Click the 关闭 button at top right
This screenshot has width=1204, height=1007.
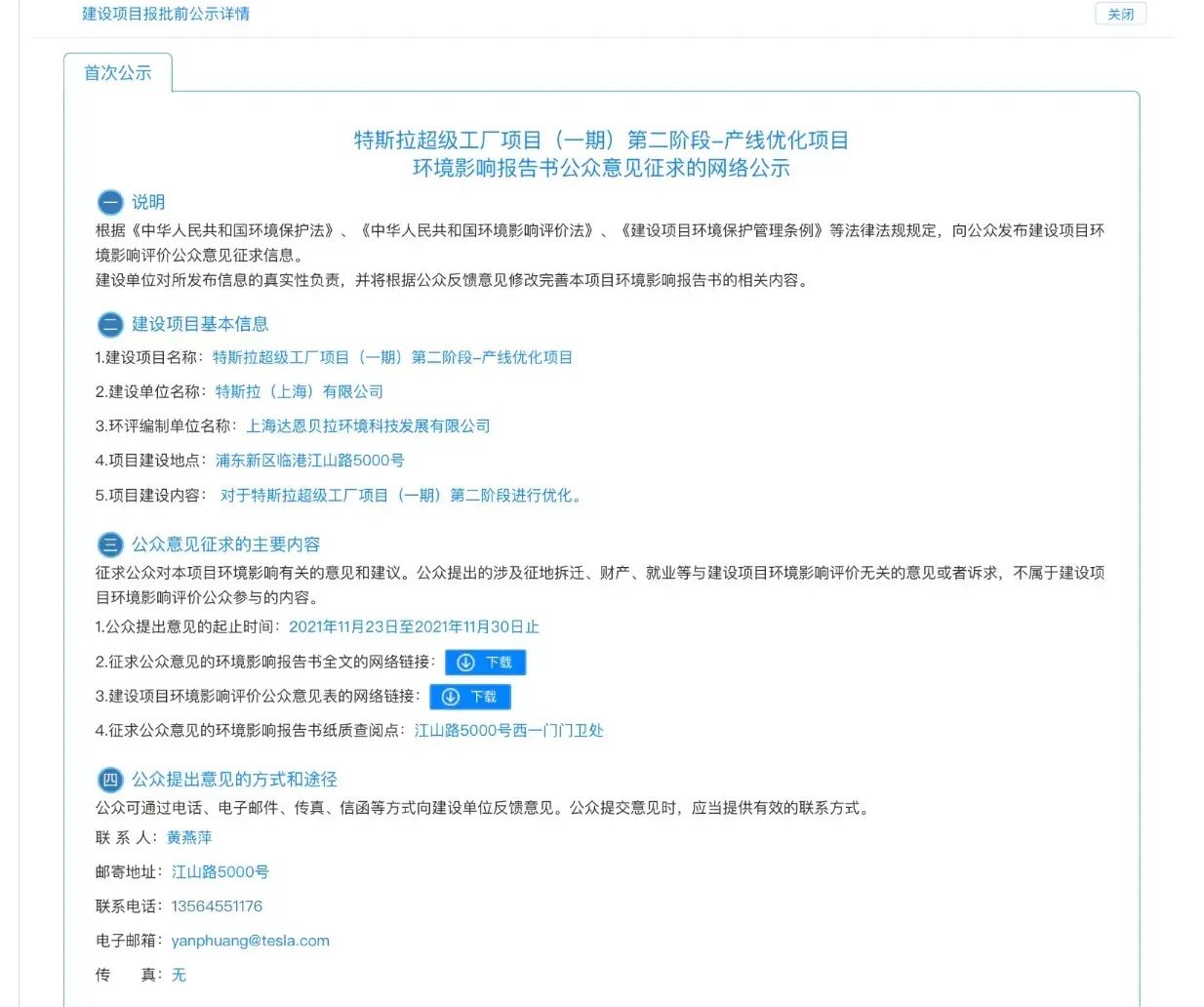click(x=1120, y=14)
